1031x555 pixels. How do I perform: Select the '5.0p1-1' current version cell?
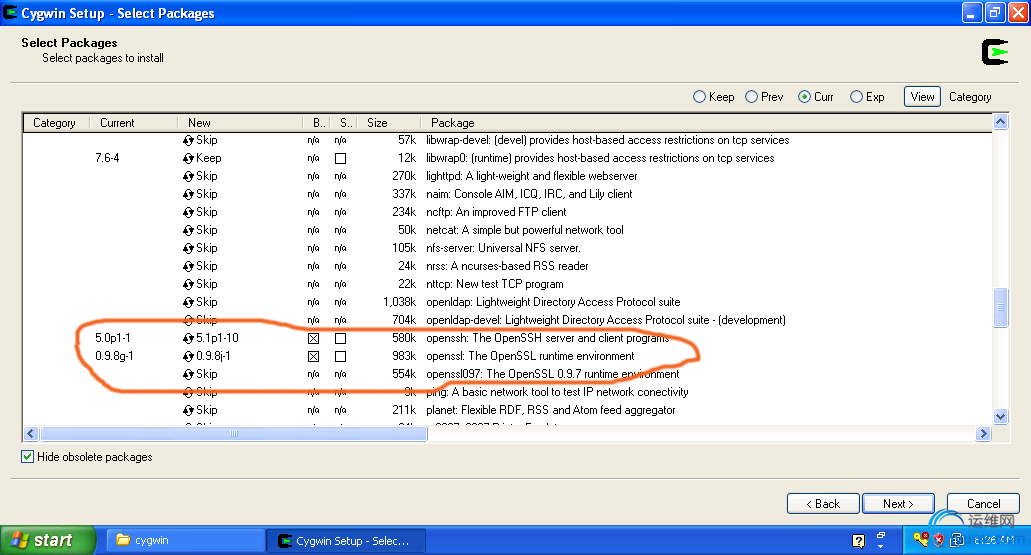[112, 338]
